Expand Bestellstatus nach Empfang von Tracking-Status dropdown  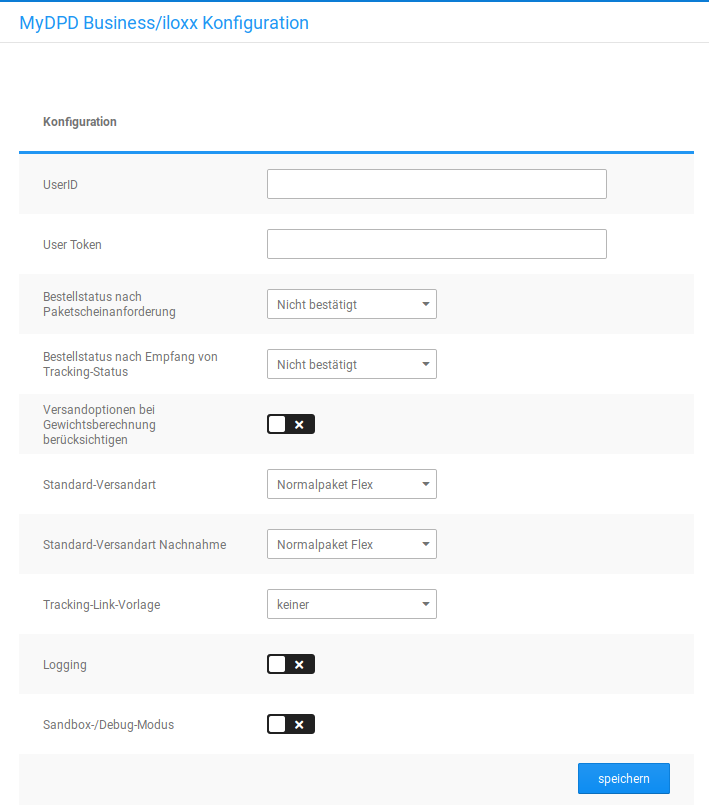351,364
